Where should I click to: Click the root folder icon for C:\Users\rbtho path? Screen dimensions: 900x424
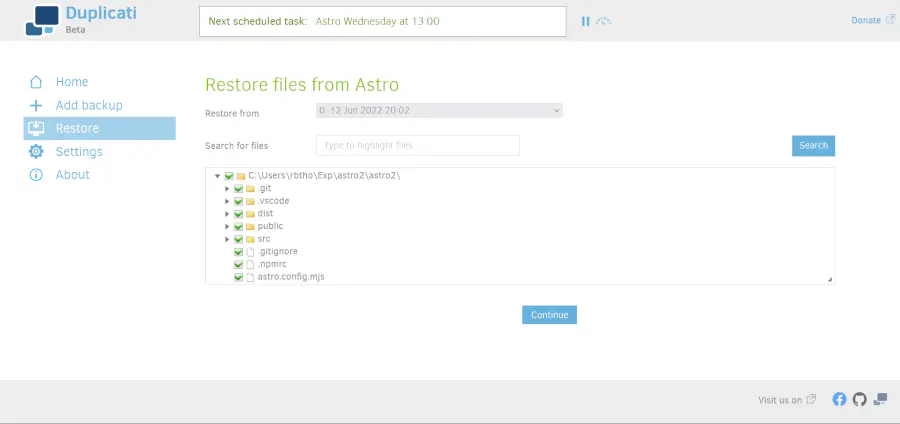(x=240, y=176)
